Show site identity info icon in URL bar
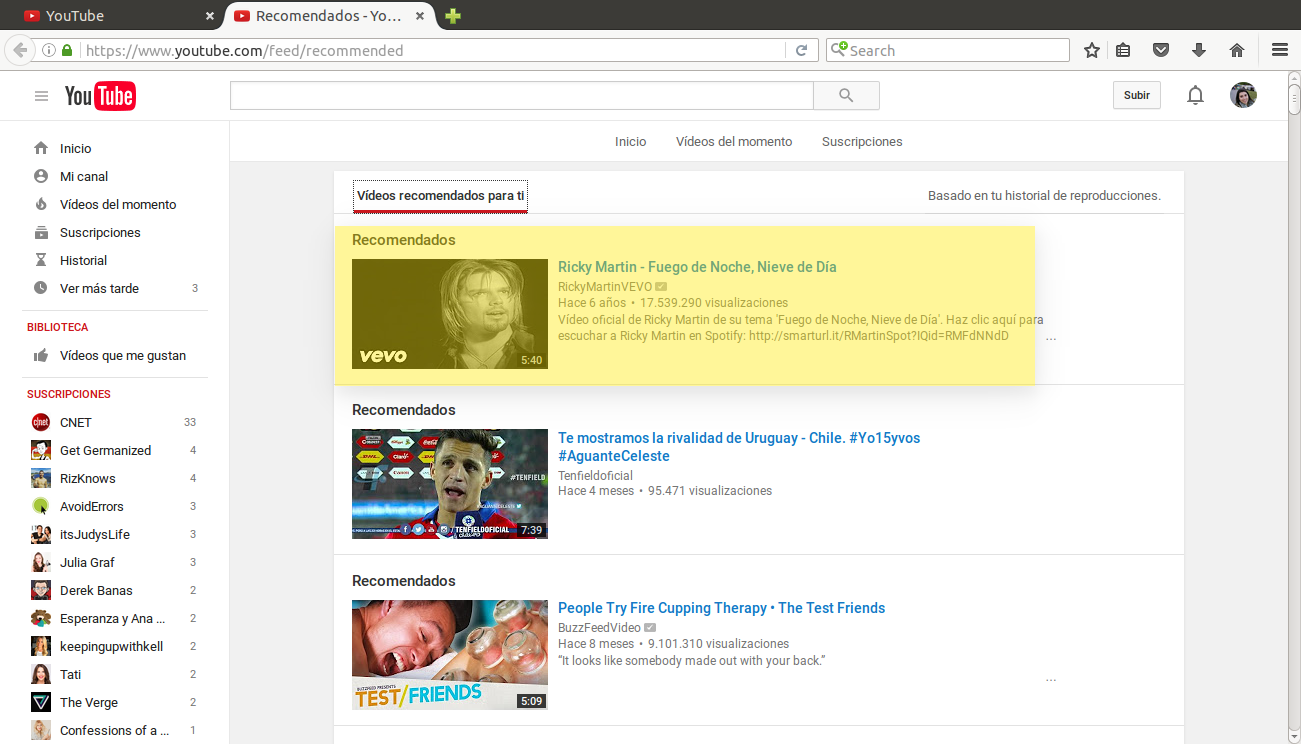The image size is (1301, 744). point(48,50)
